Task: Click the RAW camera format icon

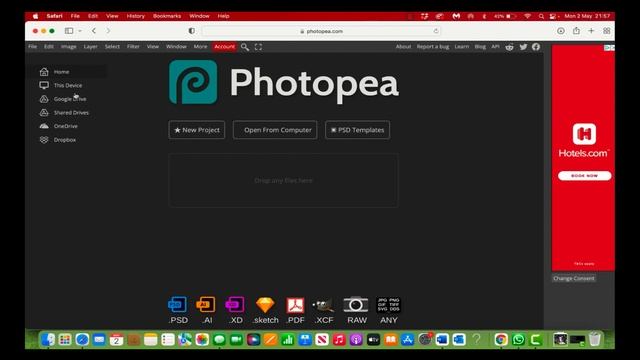Action: pyautogui.click(x=356, y=310)
